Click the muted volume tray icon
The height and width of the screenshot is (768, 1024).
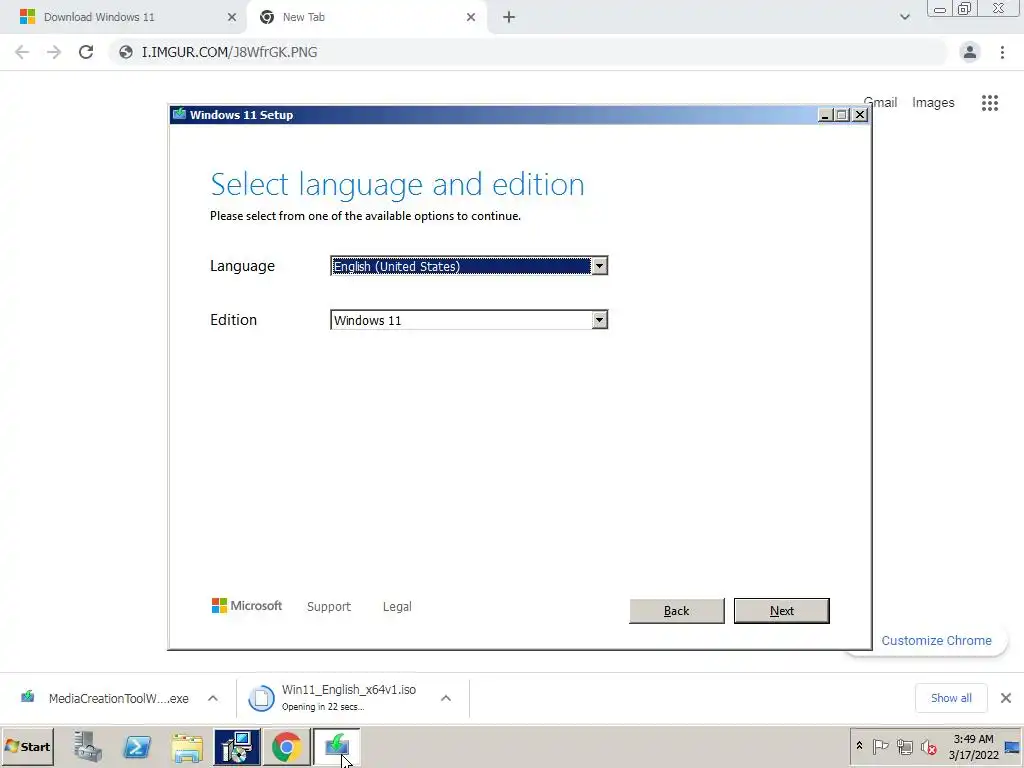coord(928,746)
